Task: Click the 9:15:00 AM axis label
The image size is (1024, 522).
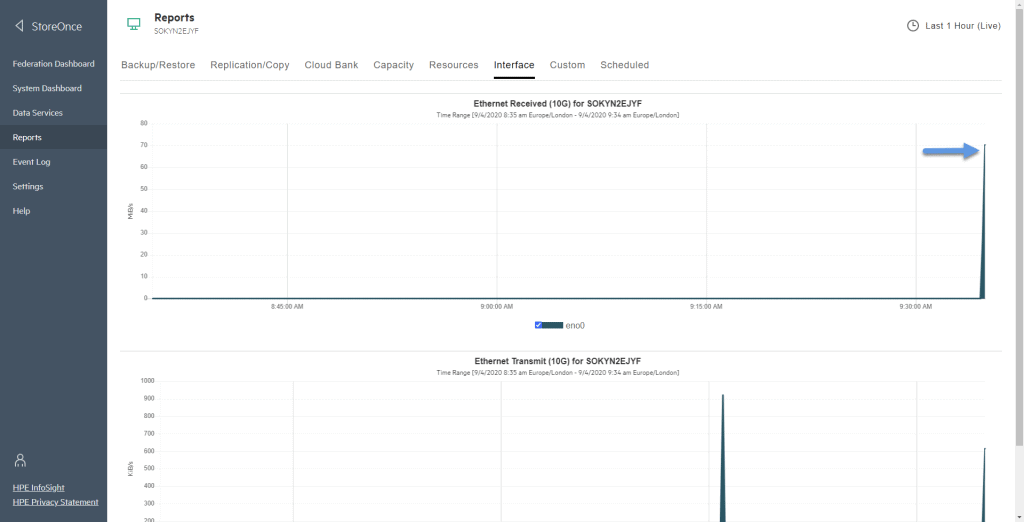Action: pyautogui.click(x=707, y=306)
